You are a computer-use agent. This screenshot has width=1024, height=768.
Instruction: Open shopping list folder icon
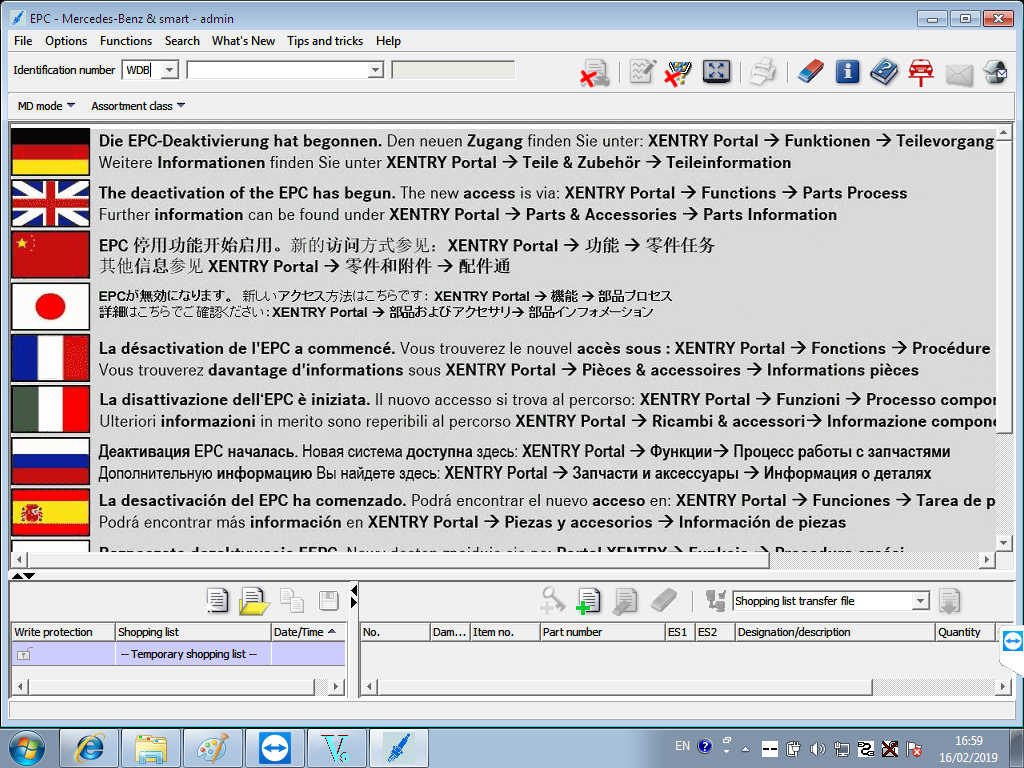[x=253, y=601]
